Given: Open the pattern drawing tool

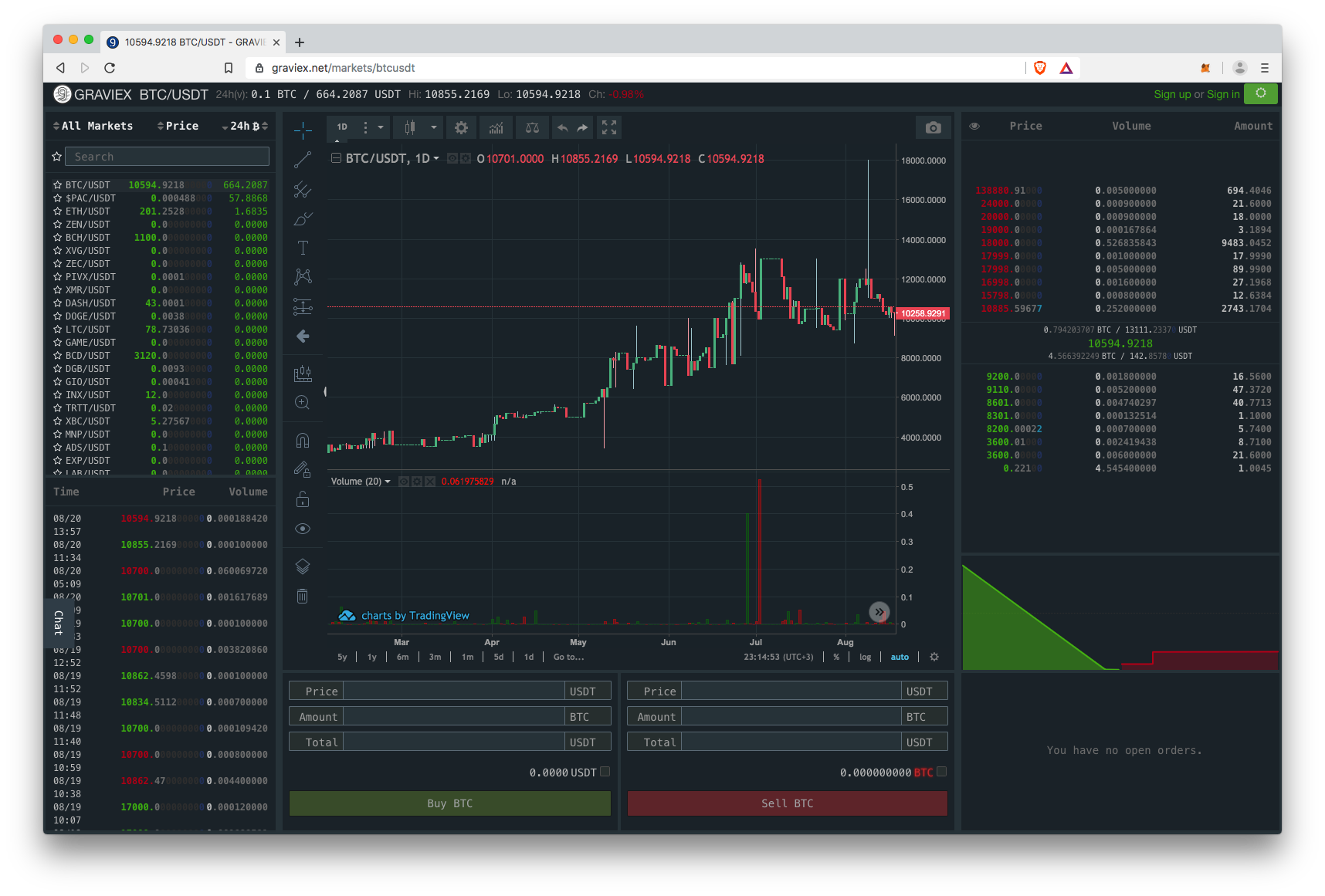Looking at the screenshot, I should tap(303, 277).
